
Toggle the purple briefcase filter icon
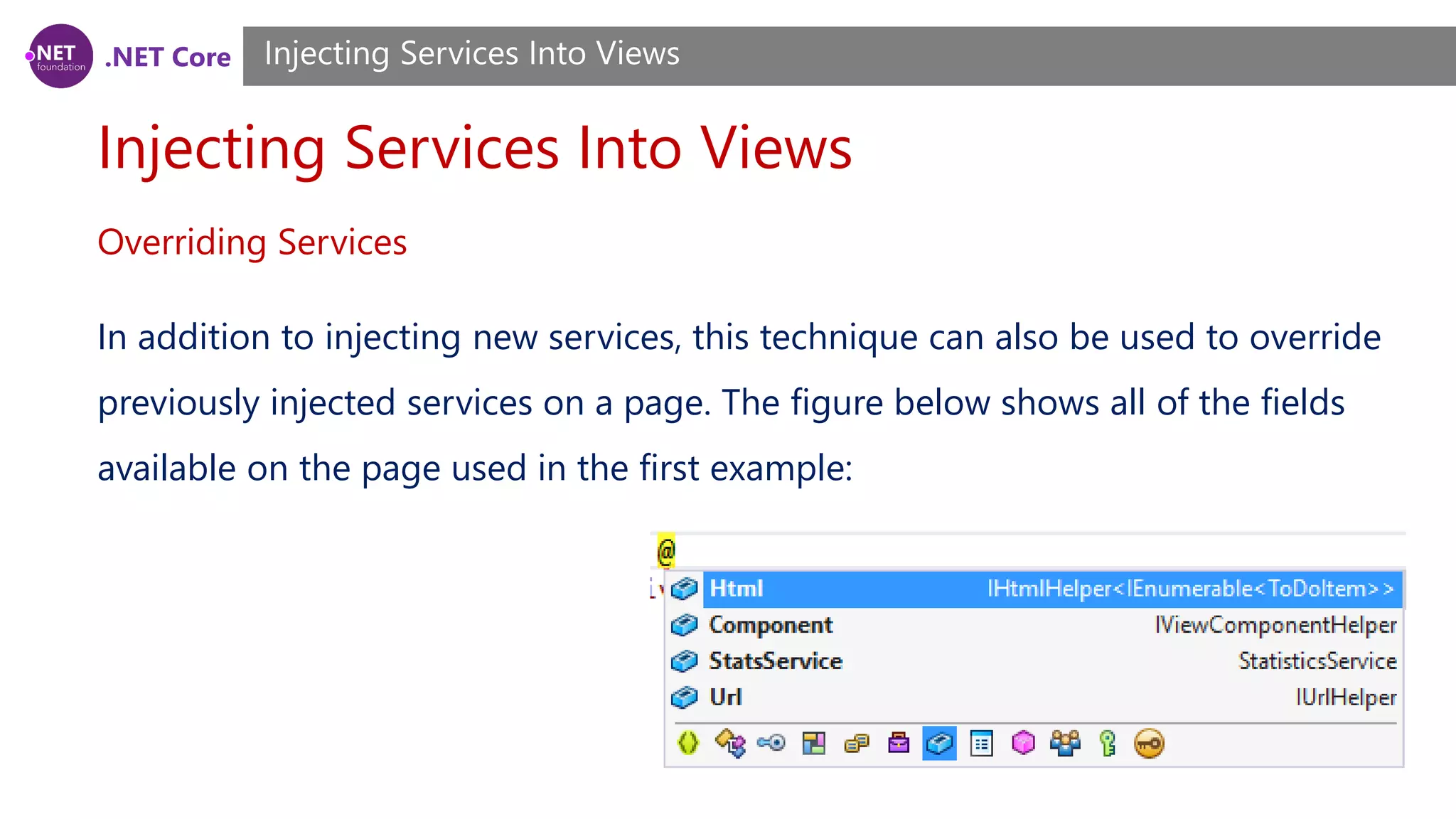899,743
